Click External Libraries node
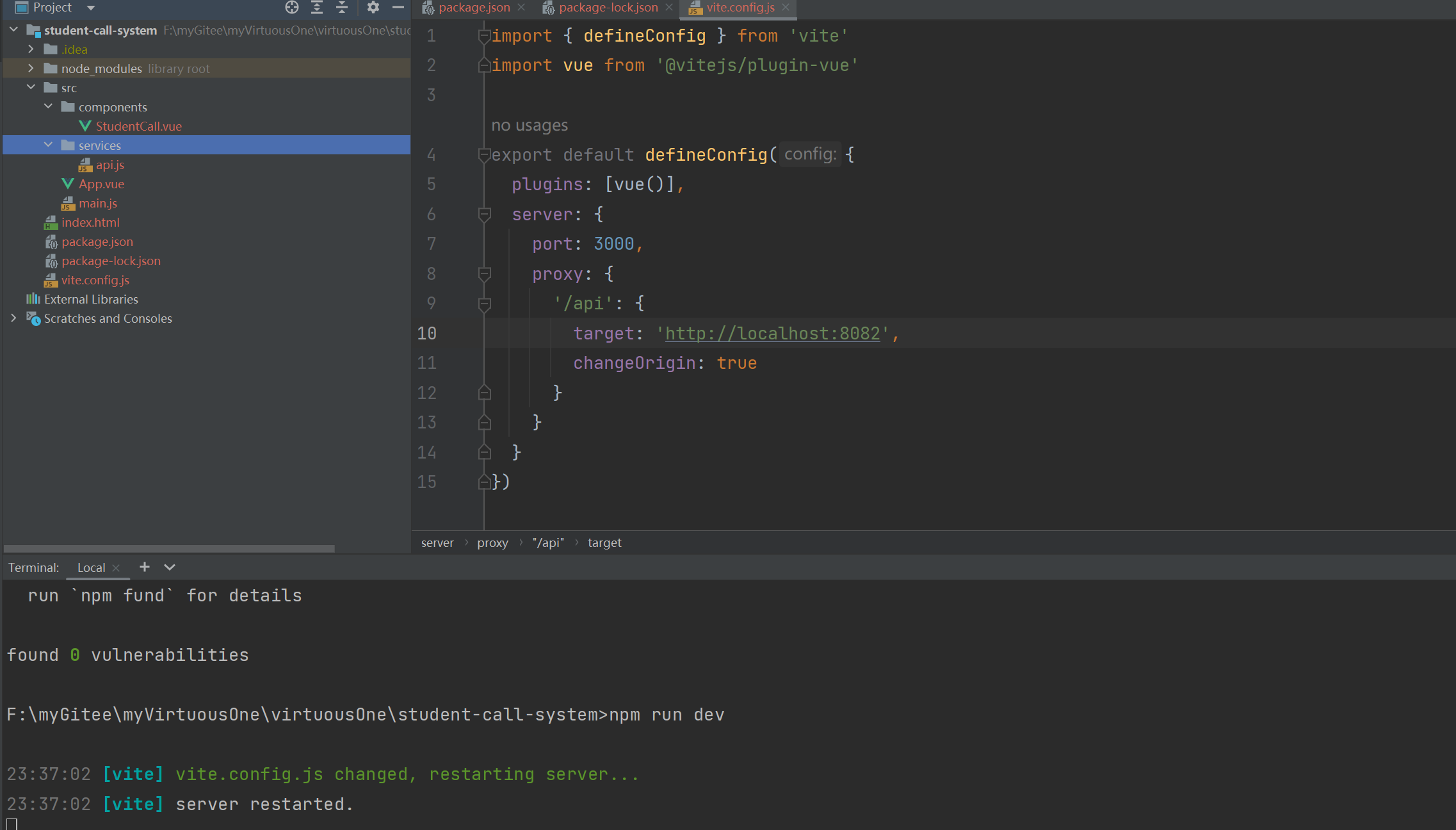1456x830 pixels. point(91,299)
